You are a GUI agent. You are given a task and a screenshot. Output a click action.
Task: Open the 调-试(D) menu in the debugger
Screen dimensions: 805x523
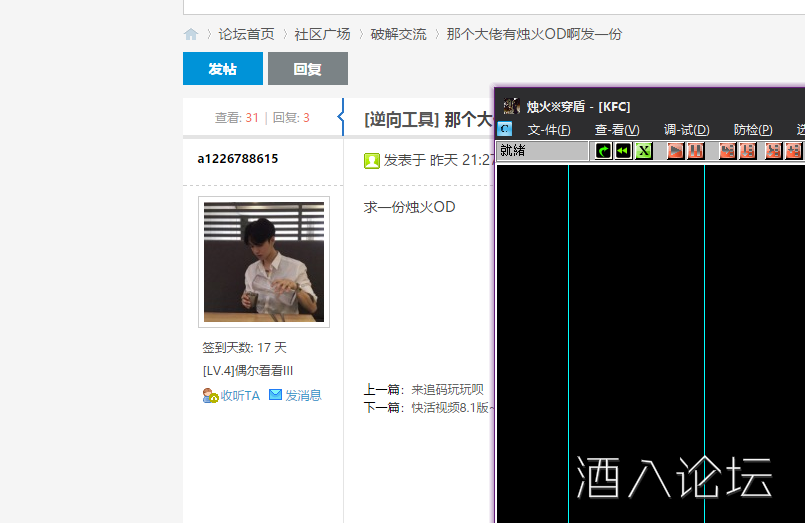point(686,130)
